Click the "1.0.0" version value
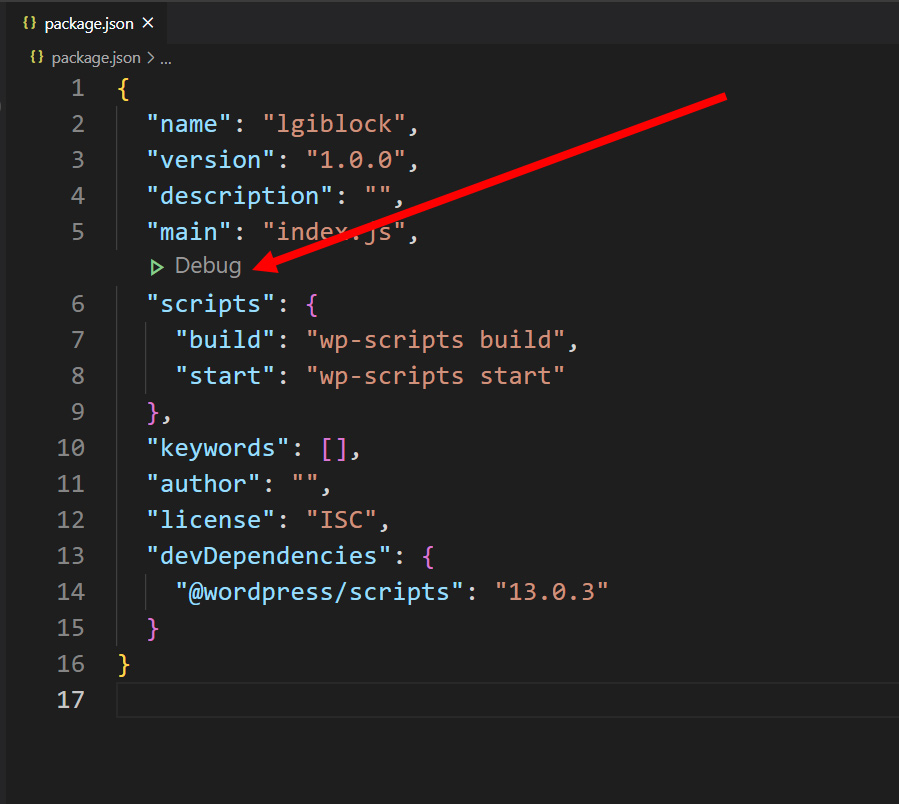 (x=355, y=160)
